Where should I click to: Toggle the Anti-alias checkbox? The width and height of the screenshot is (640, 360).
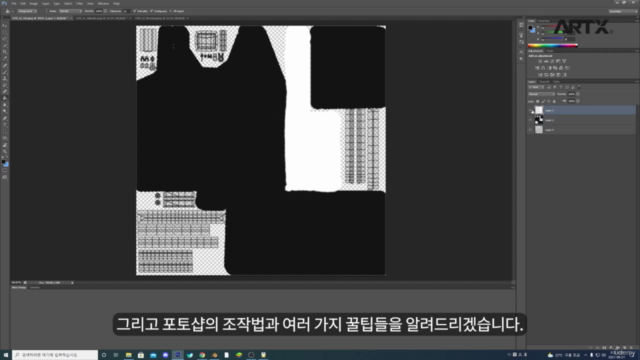pyautogui.click(x=135, y=11)
